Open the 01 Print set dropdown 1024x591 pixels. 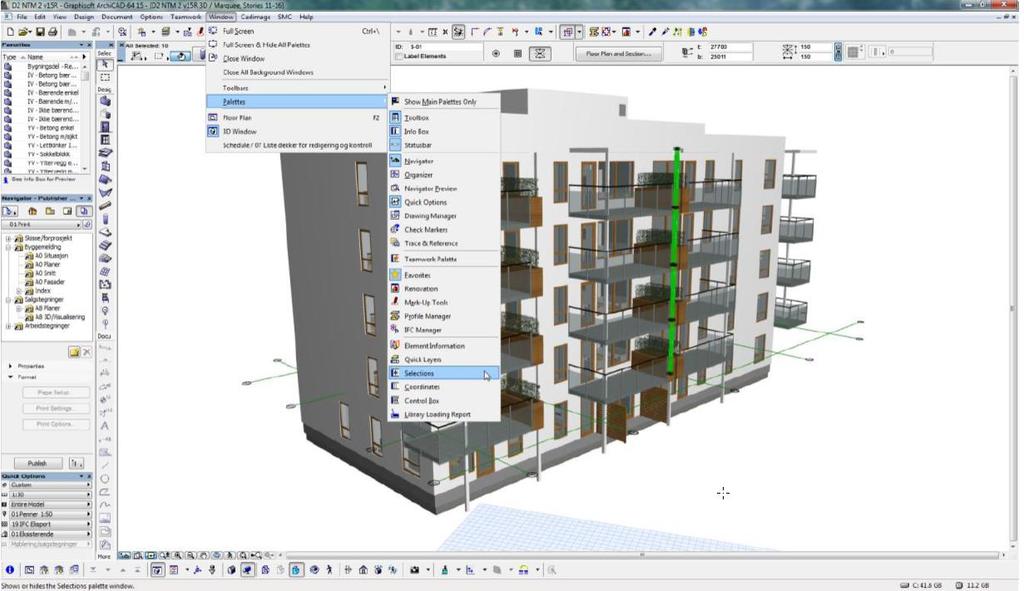pyautogui.click(x=42, y=225)
